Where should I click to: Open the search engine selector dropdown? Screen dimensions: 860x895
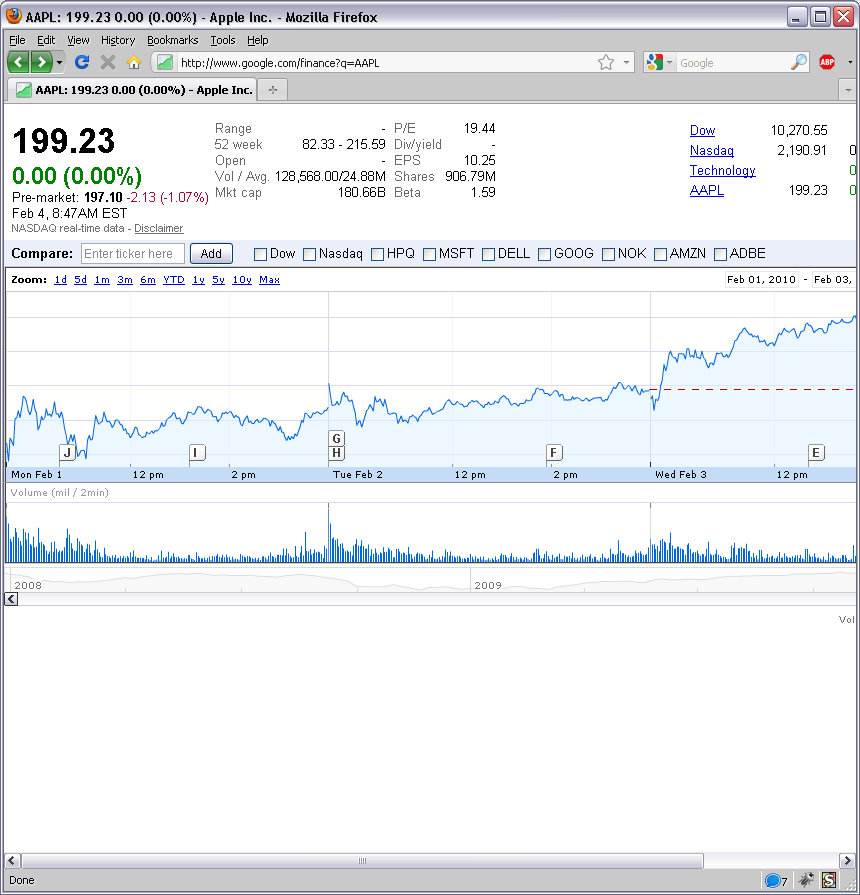(668, 62)
